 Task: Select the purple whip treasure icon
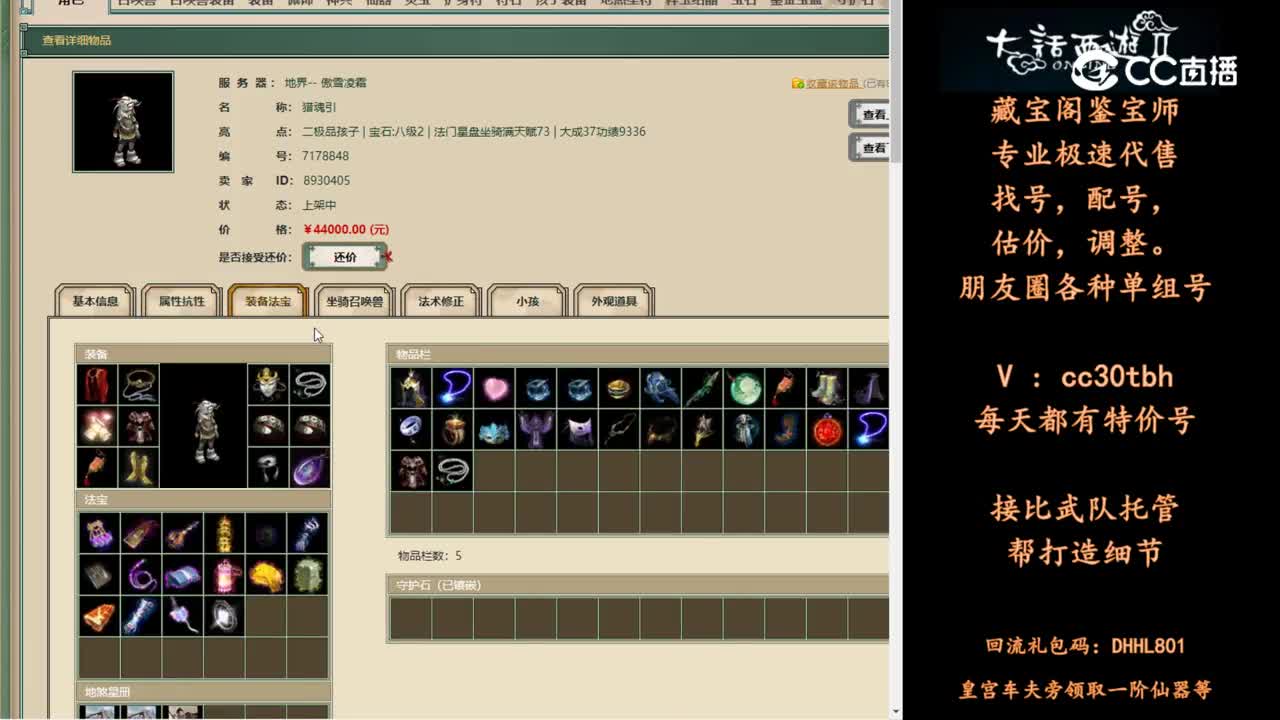point(140,575)
